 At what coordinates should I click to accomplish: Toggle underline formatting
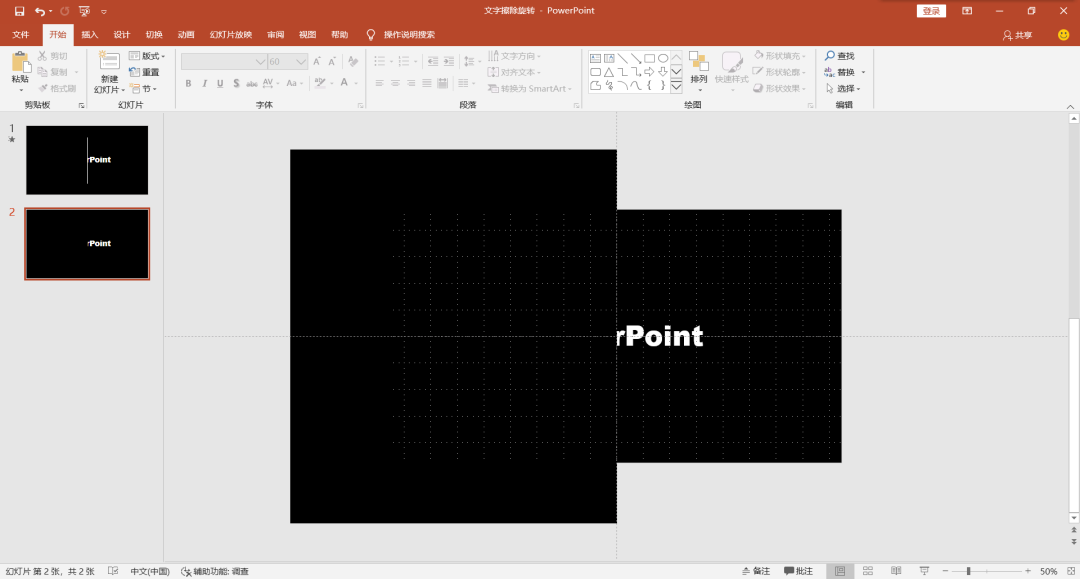pos(220,83)
